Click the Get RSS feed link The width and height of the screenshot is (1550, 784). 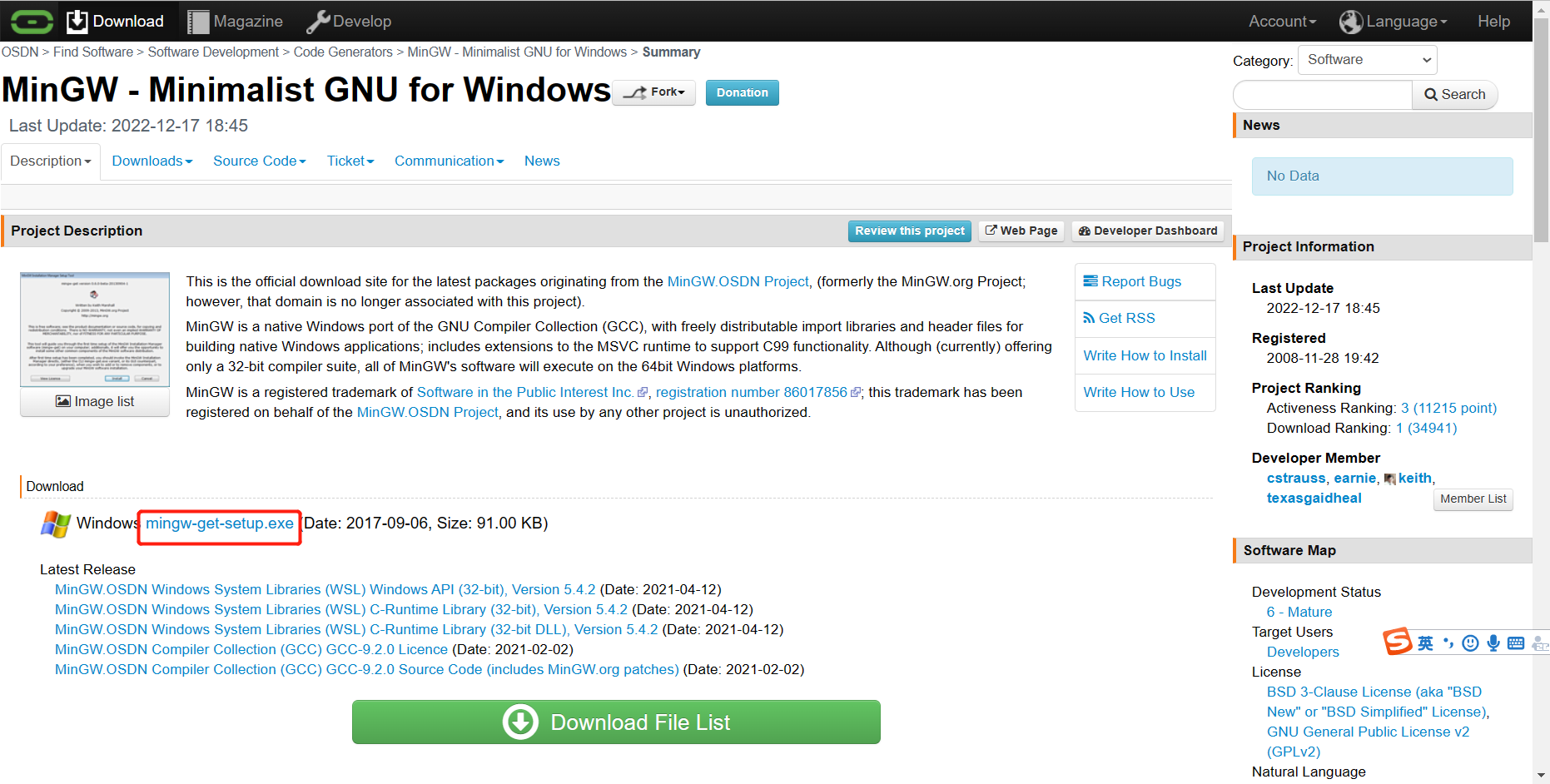pos(1119,318)
